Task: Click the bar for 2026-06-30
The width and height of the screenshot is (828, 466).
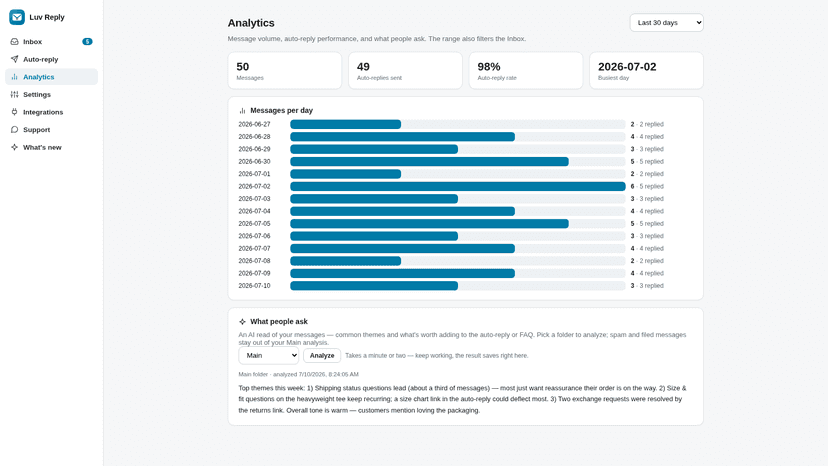Action: [429, 162]
